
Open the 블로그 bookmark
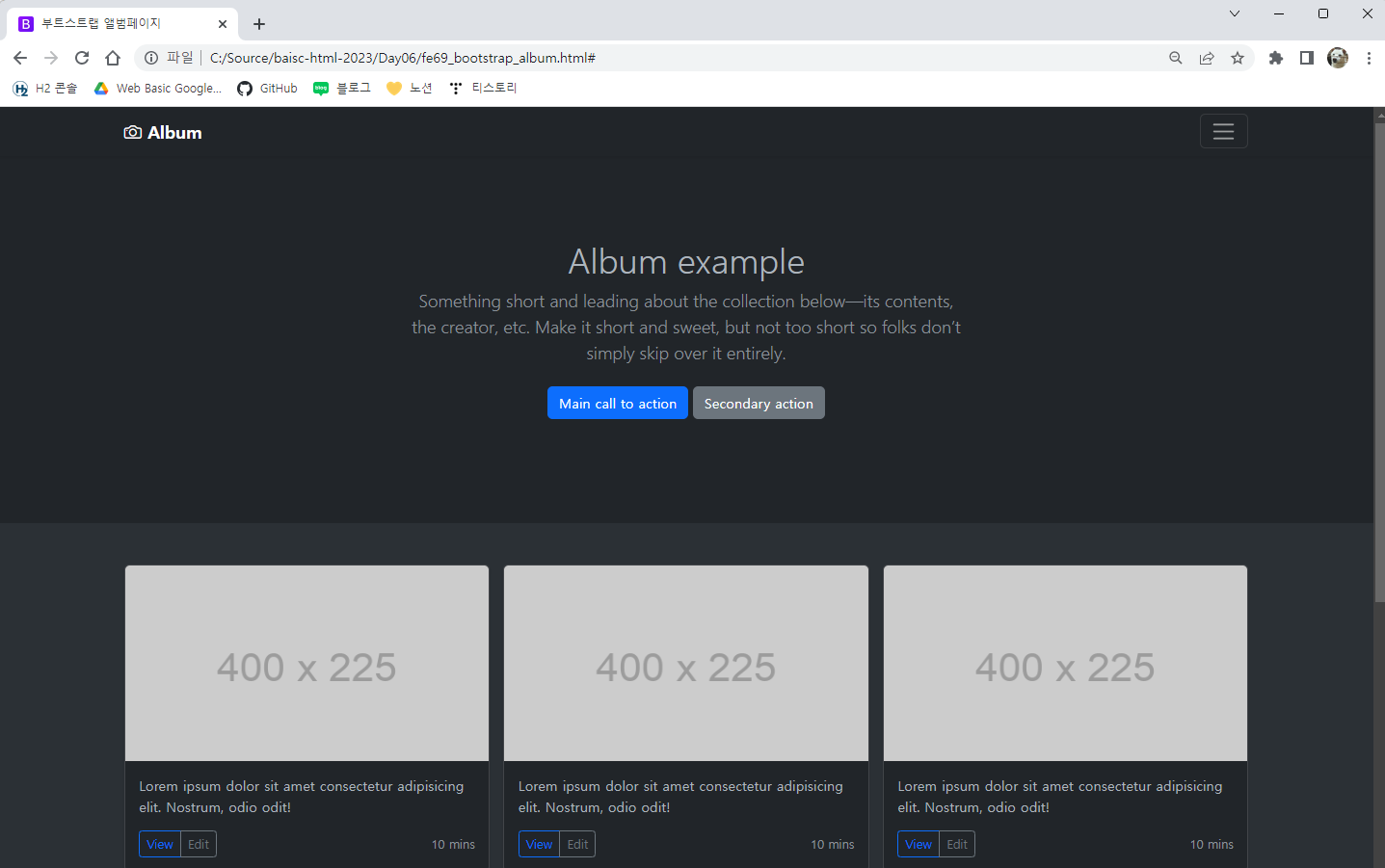point(342,88)
